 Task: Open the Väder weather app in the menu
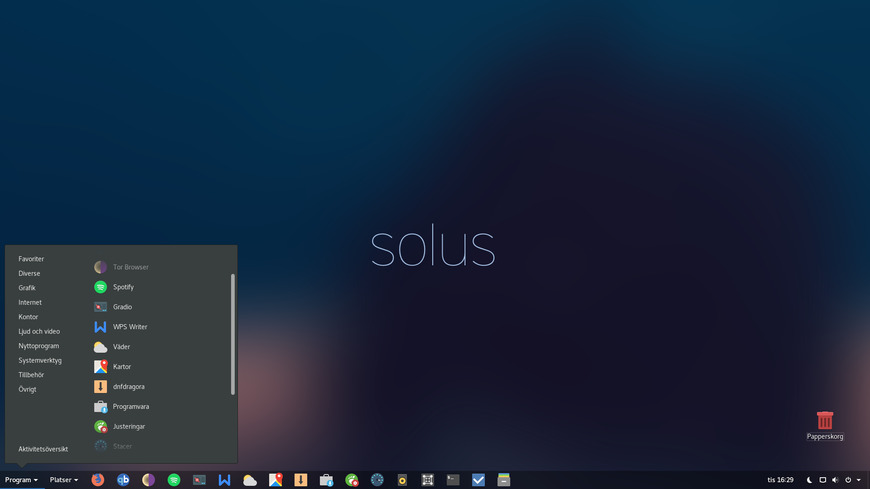click(121, 347)
